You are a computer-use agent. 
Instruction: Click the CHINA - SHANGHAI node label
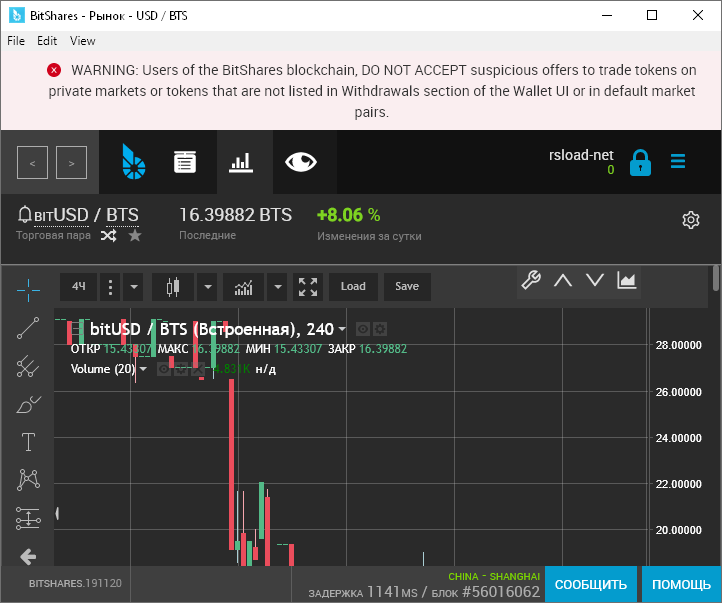coord(494,576)
